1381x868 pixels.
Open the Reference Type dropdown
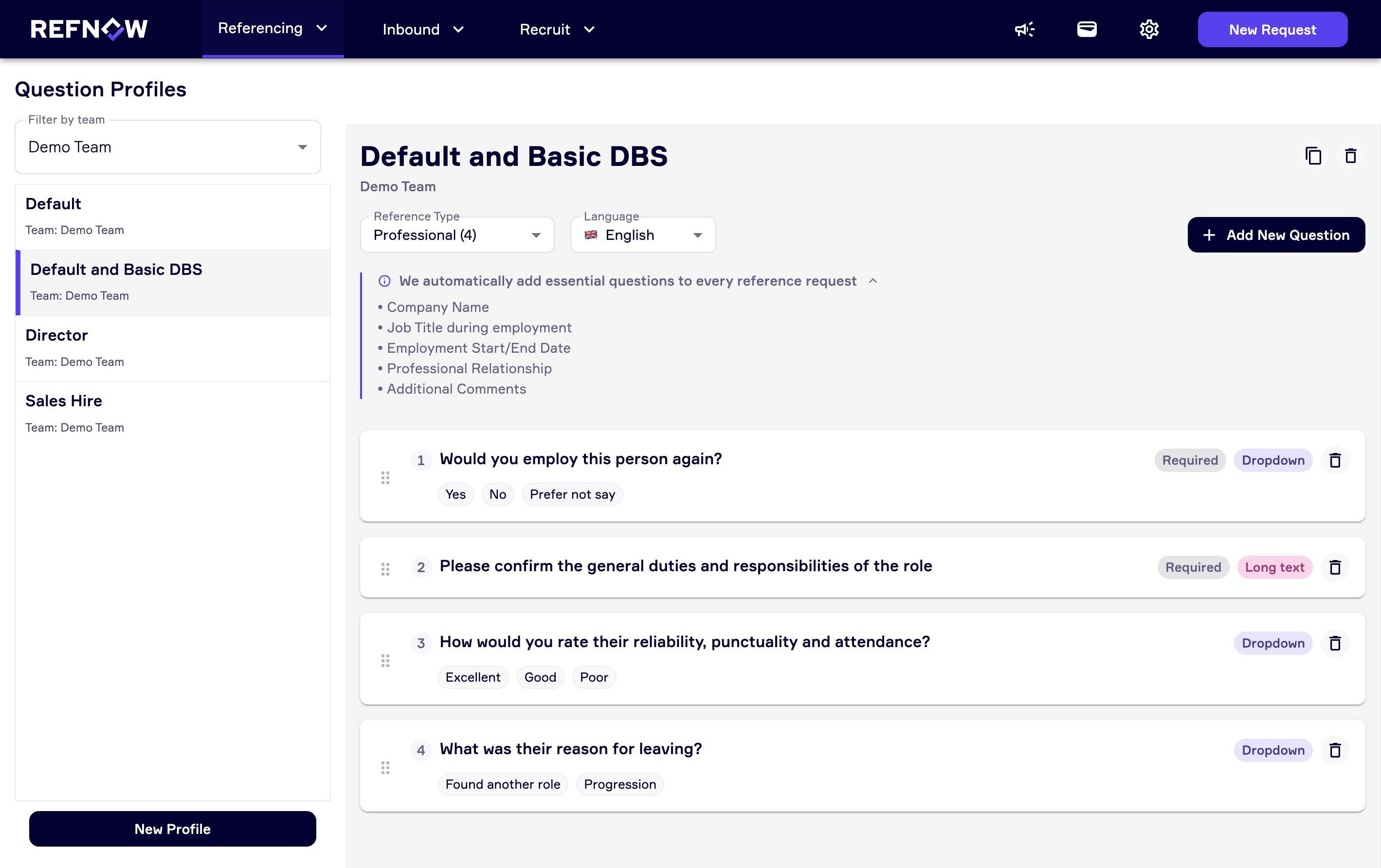[x=456, y=235]
